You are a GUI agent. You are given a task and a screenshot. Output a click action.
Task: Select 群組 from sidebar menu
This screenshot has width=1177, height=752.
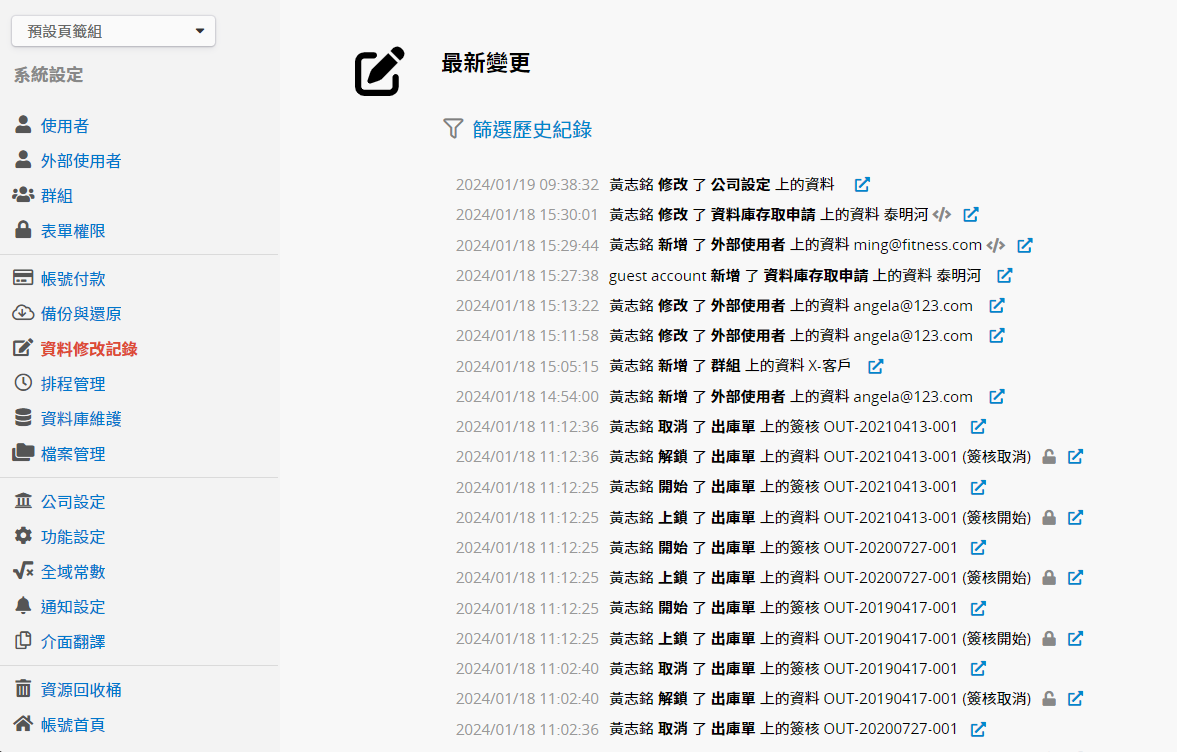point(56,196)
